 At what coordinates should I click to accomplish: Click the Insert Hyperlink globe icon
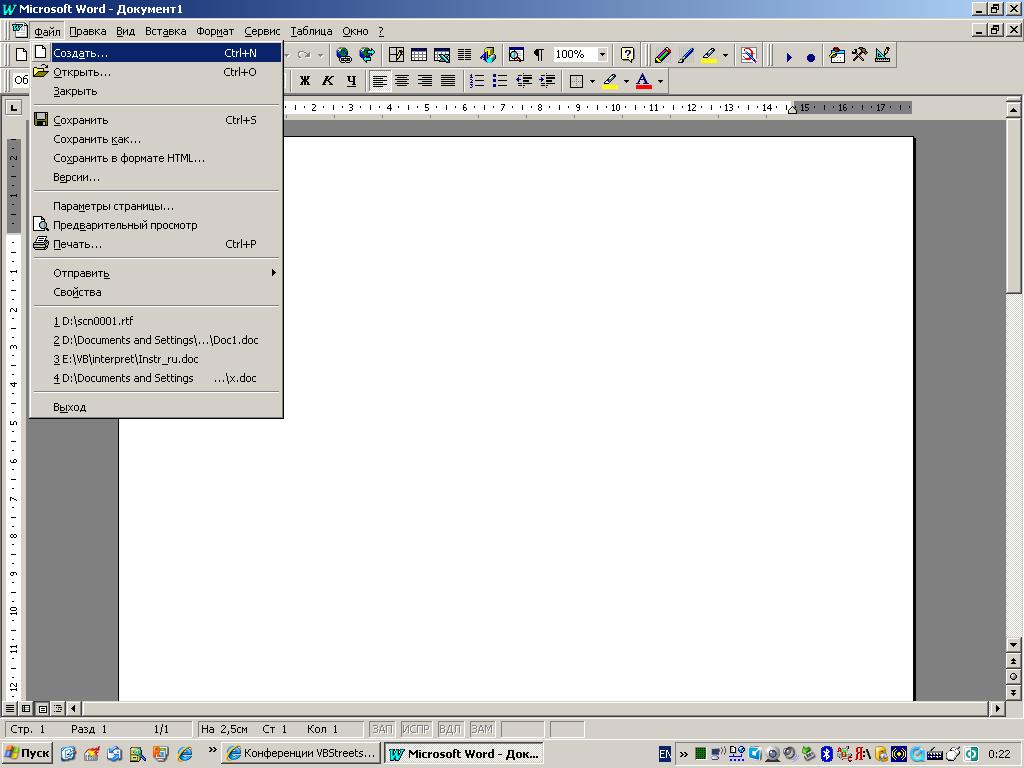344,55
